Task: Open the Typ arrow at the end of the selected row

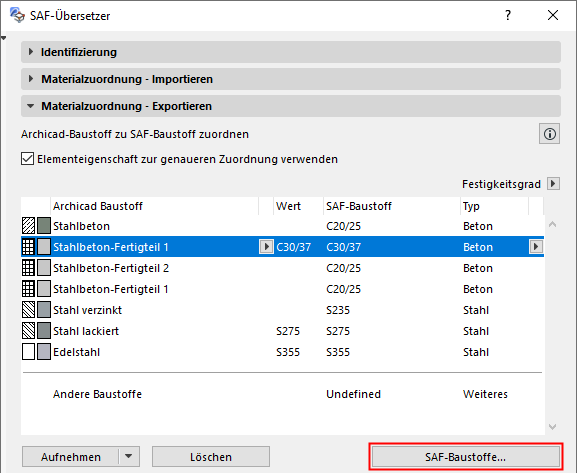Action: [x=536, y=247]
